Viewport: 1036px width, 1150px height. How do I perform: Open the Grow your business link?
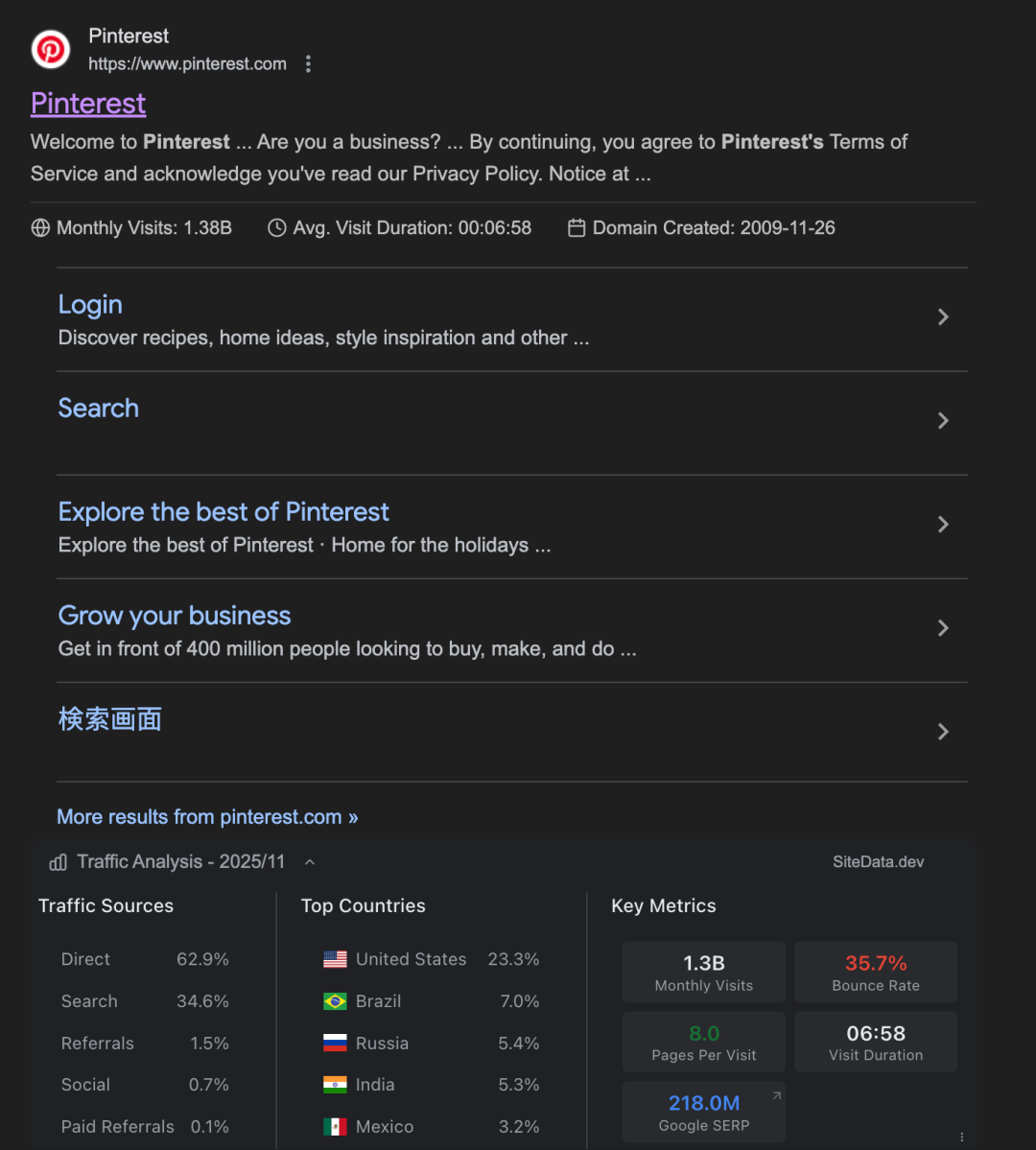175,616
